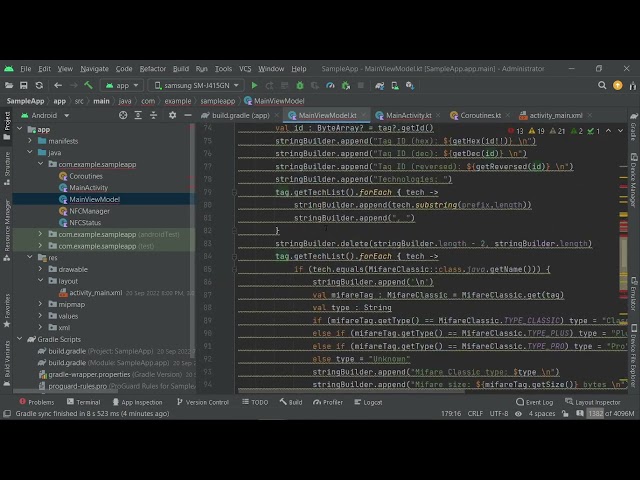
Task: Toggle the Structure tool window stripe
Action: pyautogui.click(x=7, y=168)
